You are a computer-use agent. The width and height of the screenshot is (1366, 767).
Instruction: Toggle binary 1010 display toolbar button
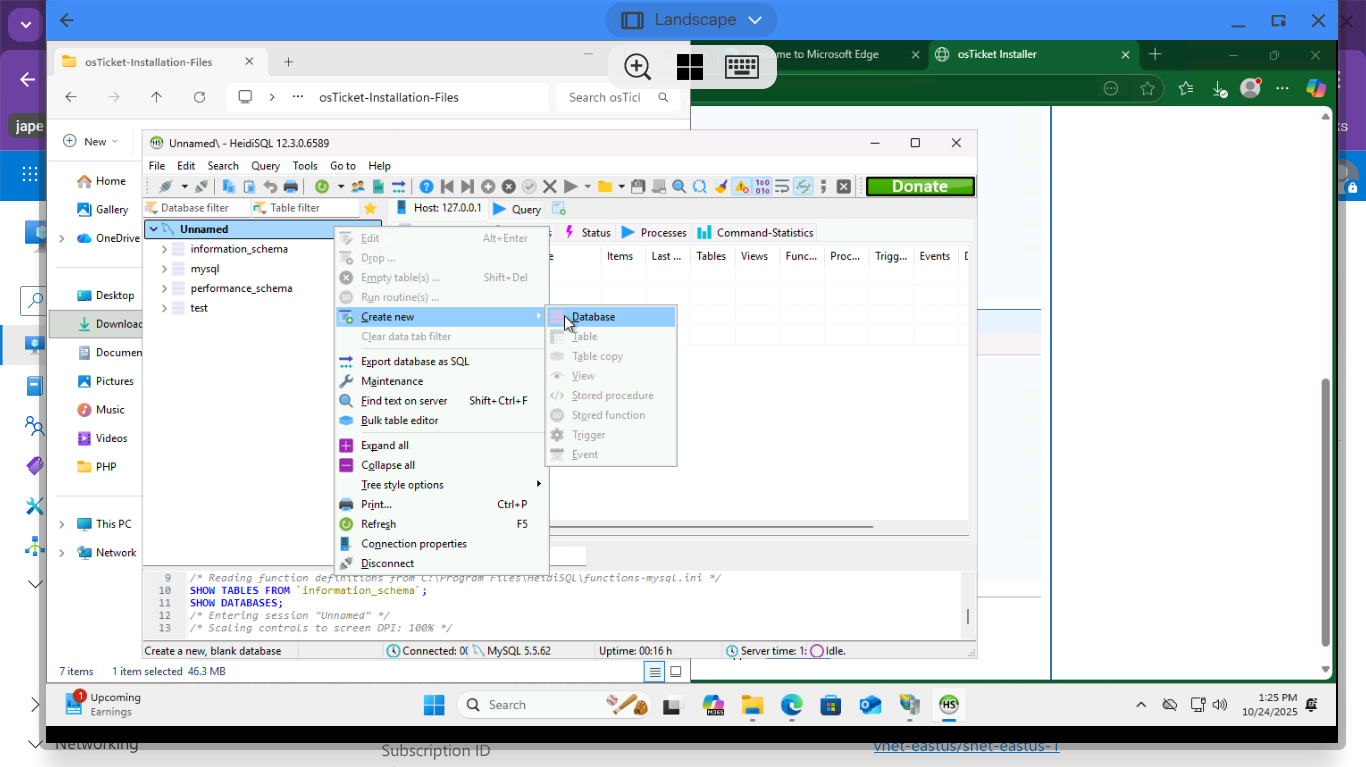[x=762, y=186]
